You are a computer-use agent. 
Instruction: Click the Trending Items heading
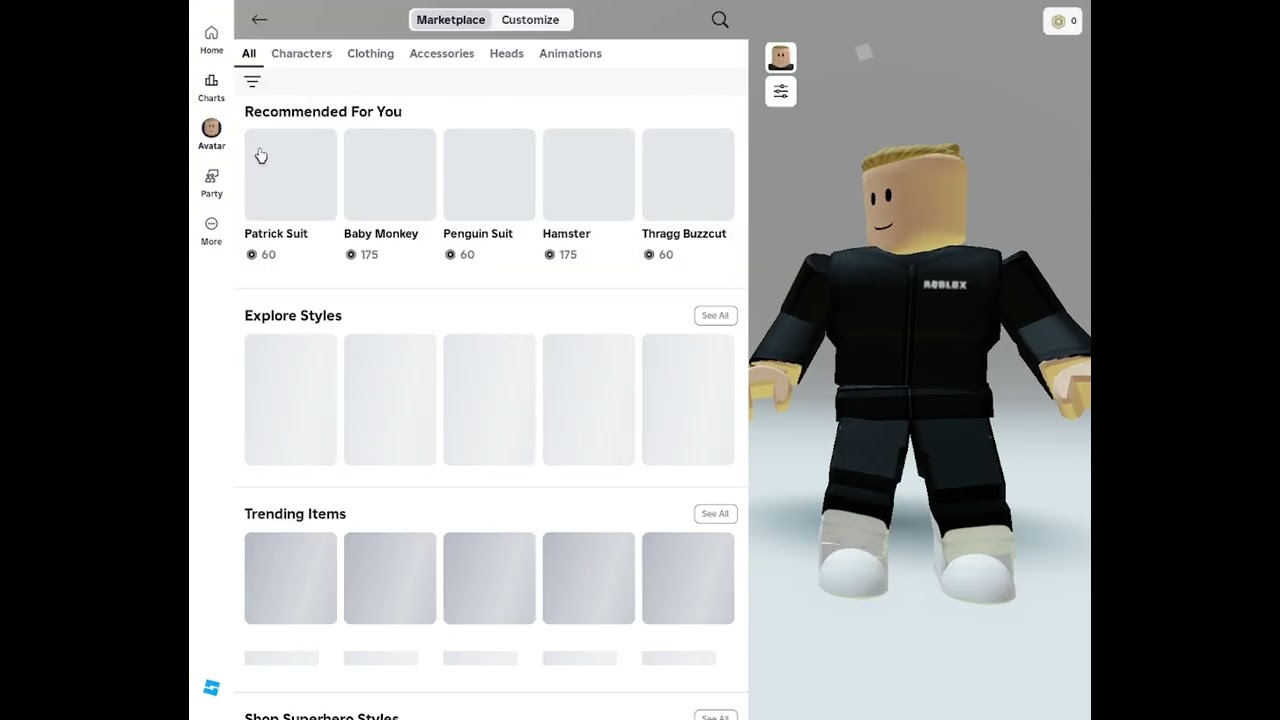pos(295,514)
